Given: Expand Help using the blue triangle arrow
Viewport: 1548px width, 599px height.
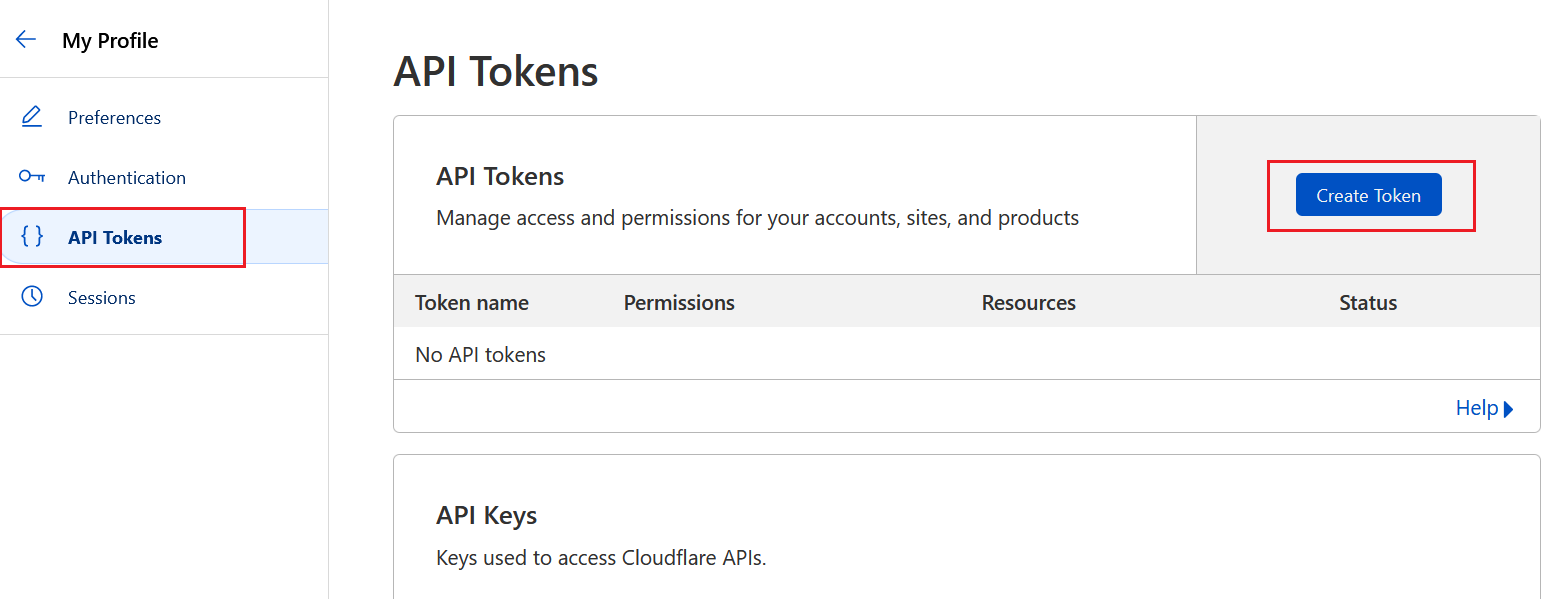Looking at the screenshot, I should pos(1509,408).
